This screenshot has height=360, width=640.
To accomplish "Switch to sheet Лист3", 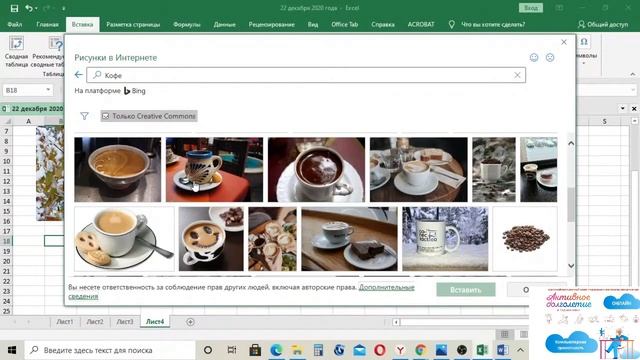I will (125, 322).
